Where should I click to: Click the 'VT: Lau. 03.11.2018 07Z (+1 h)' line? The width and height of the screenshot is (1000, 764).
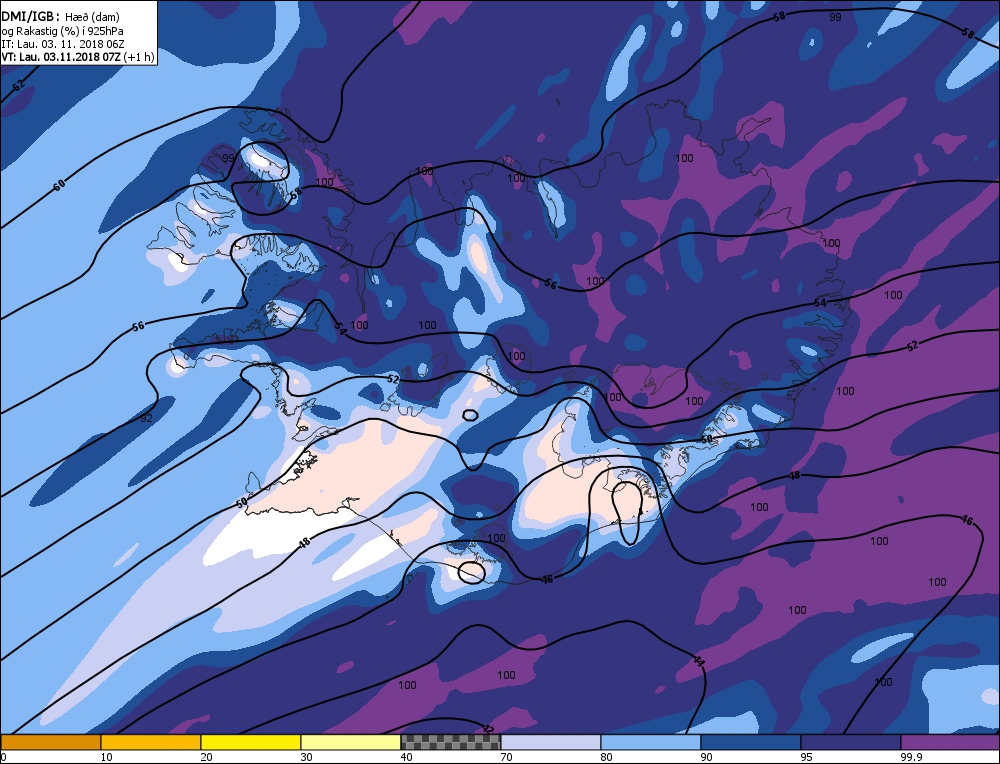(x=78, y=57)
